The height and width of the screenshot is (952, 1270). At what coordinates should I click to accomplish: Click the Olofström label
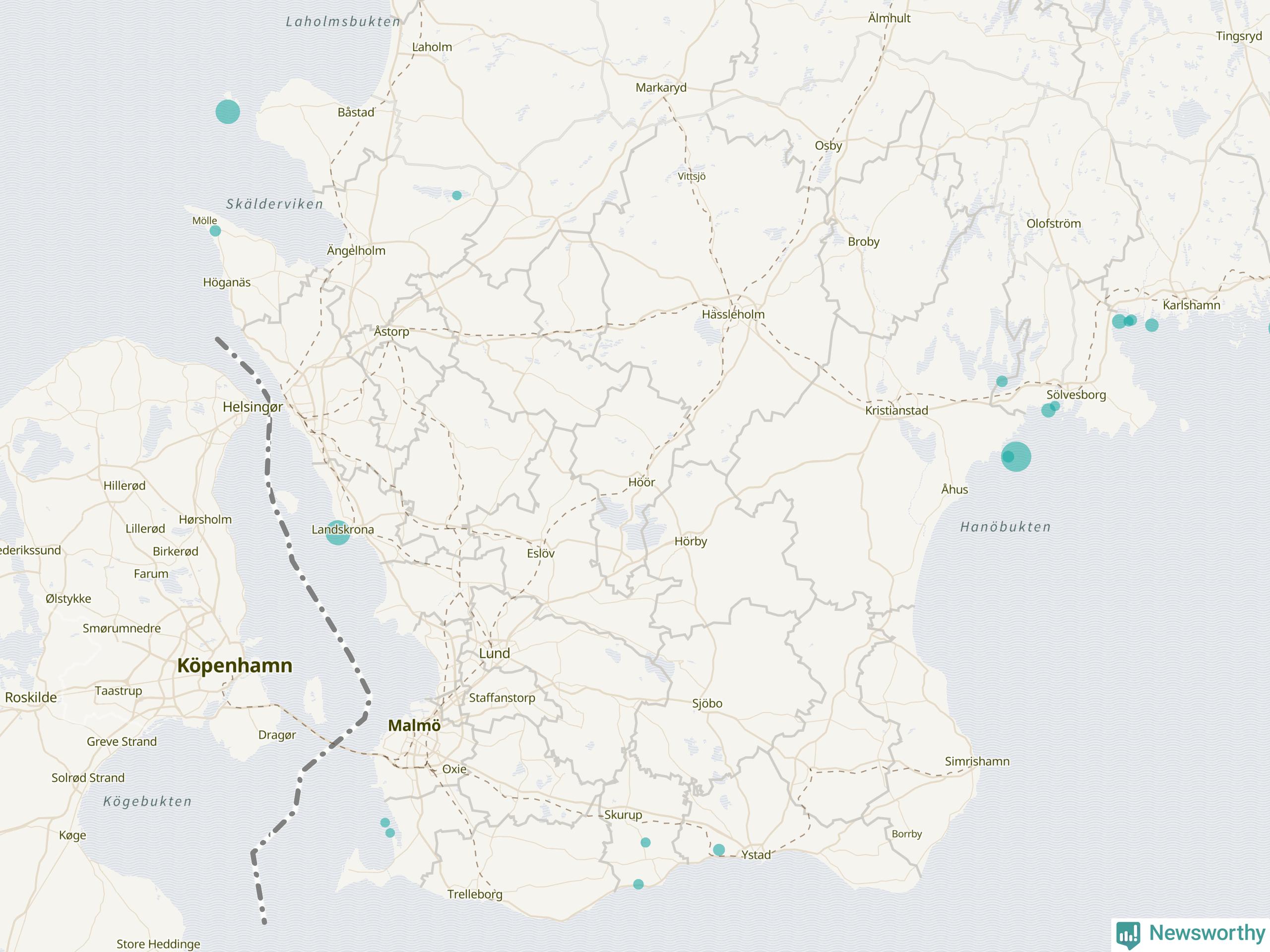[x=1054, y=223]
